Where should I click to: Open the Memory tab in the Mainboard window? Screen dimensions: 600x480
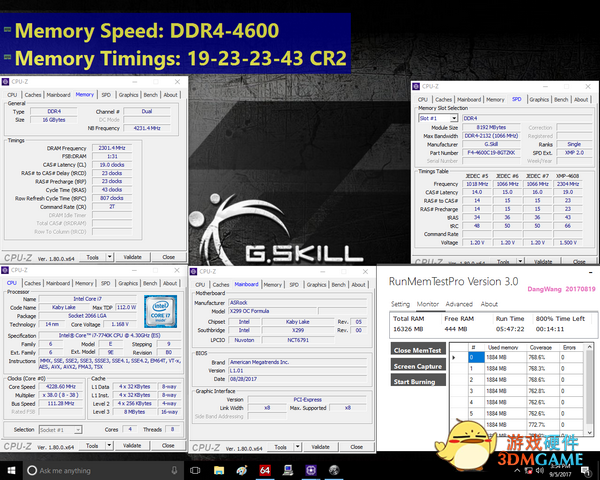[x=273, y=285]
